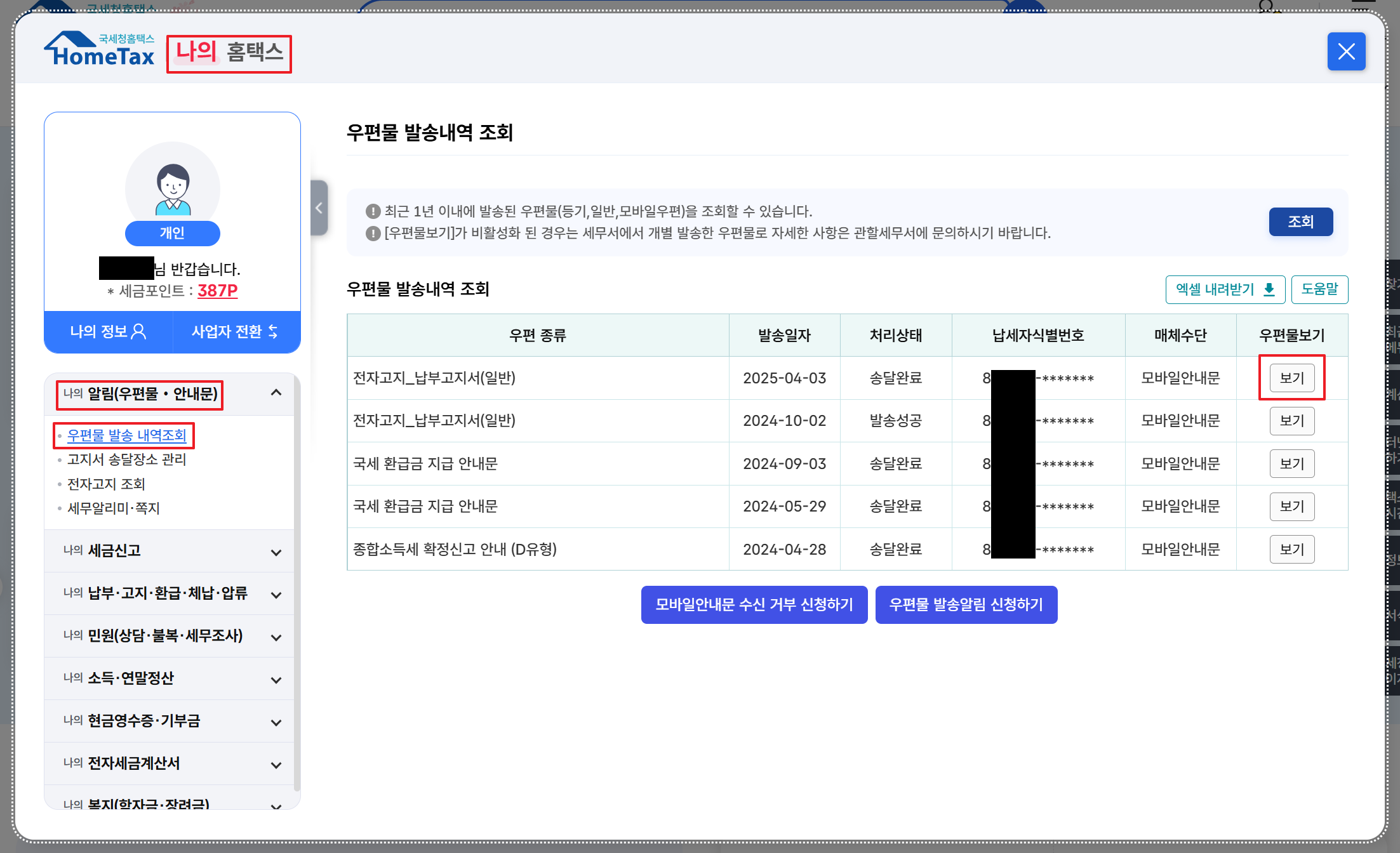This screenshot has height=853, width=1400.
Task: Select 전자고지 조회 menu item
Action: (106, 484)
